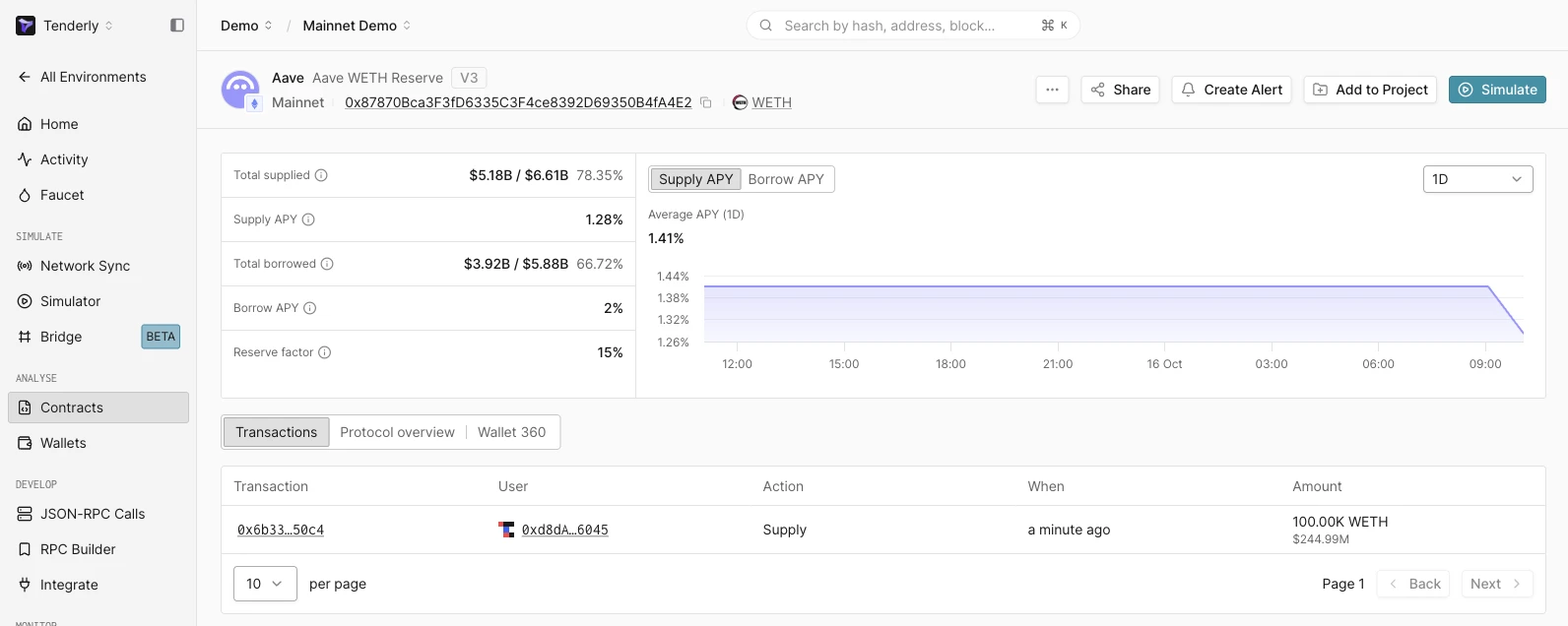Click the All Environments back arrow

(25, 77)
